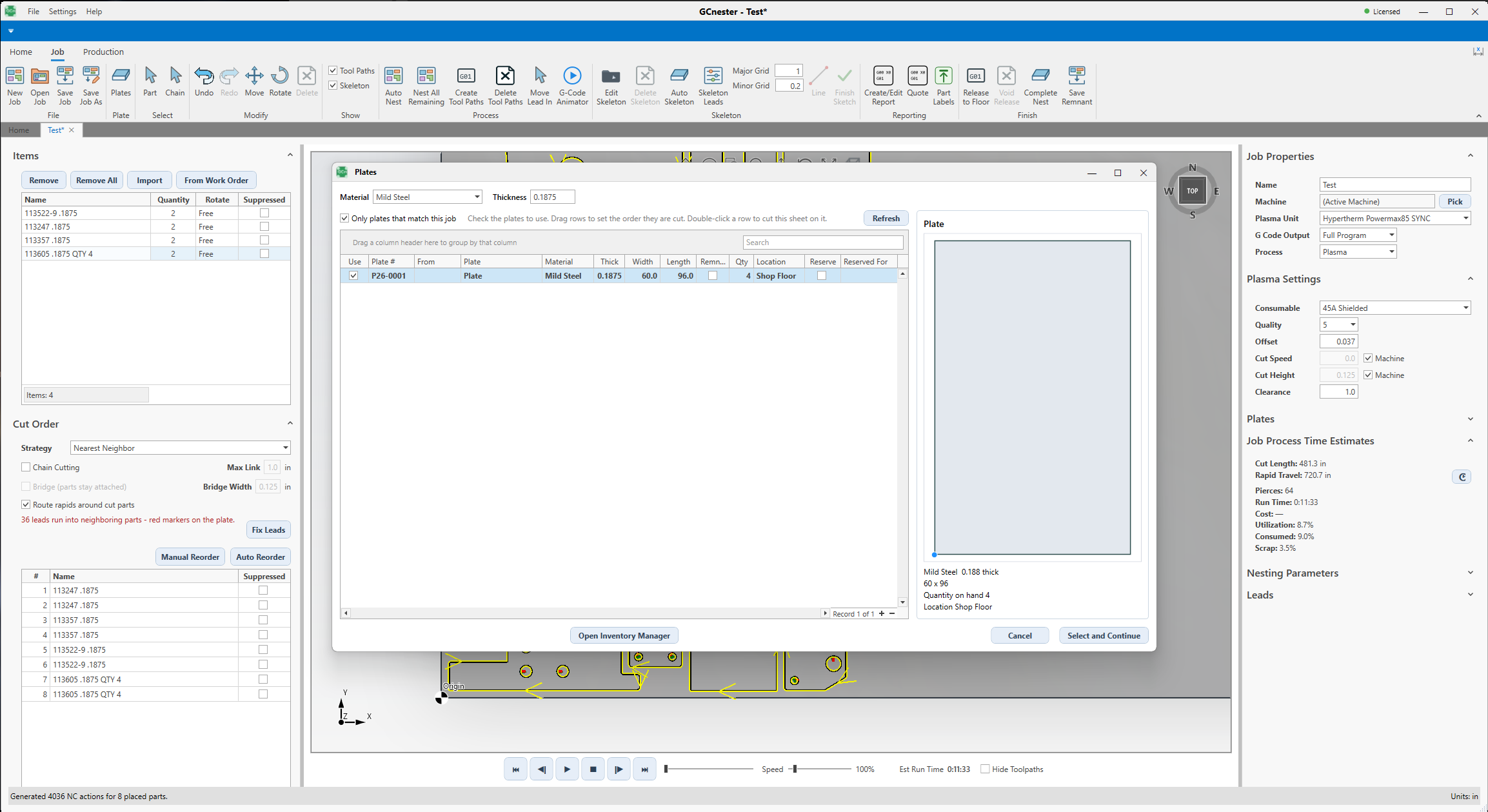Open the Plates tool in ribbon
1488x812 pixels.
click(x=121, y=82)
